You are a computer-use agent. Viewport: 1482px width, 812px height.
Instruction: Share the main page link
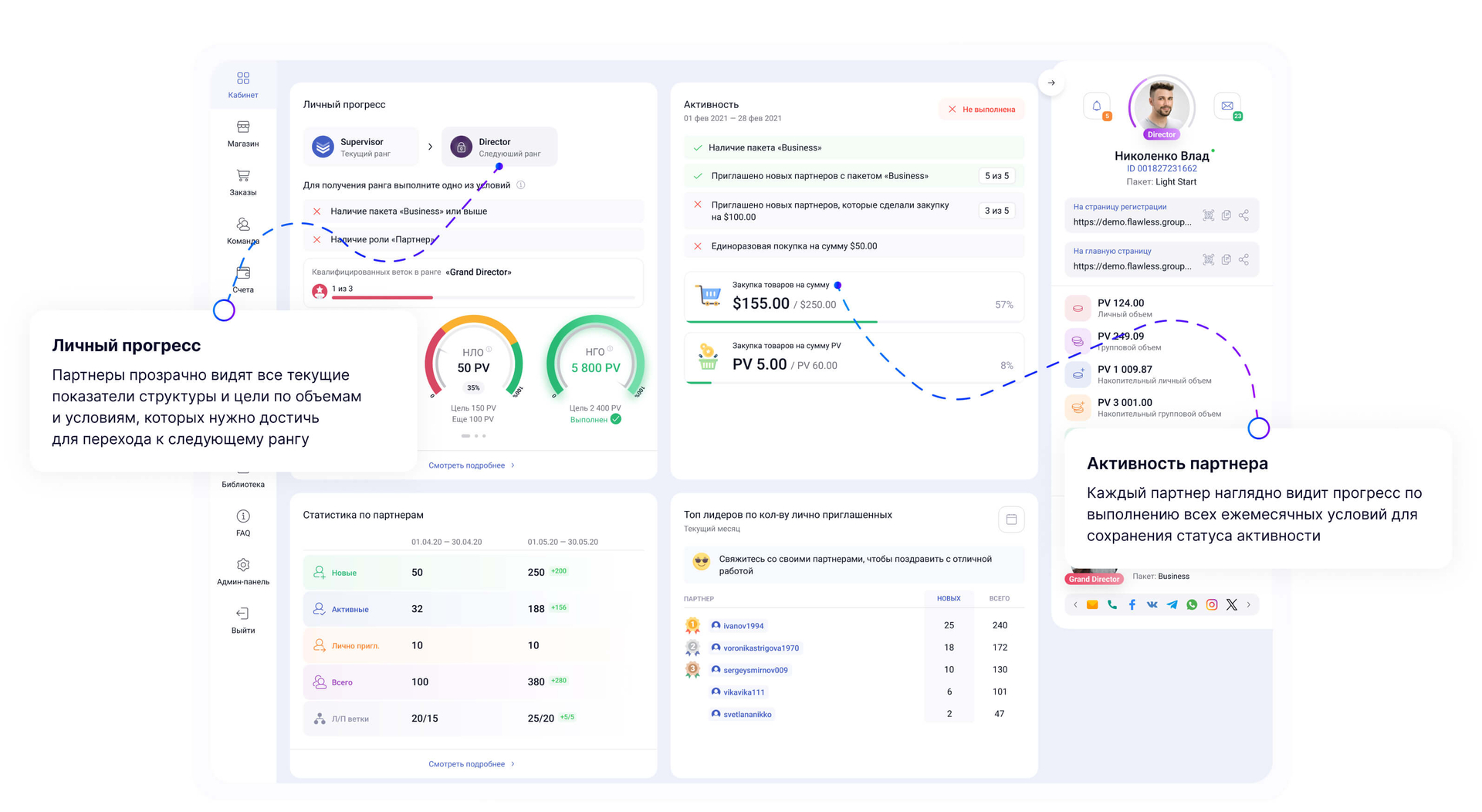point(1243,259)
